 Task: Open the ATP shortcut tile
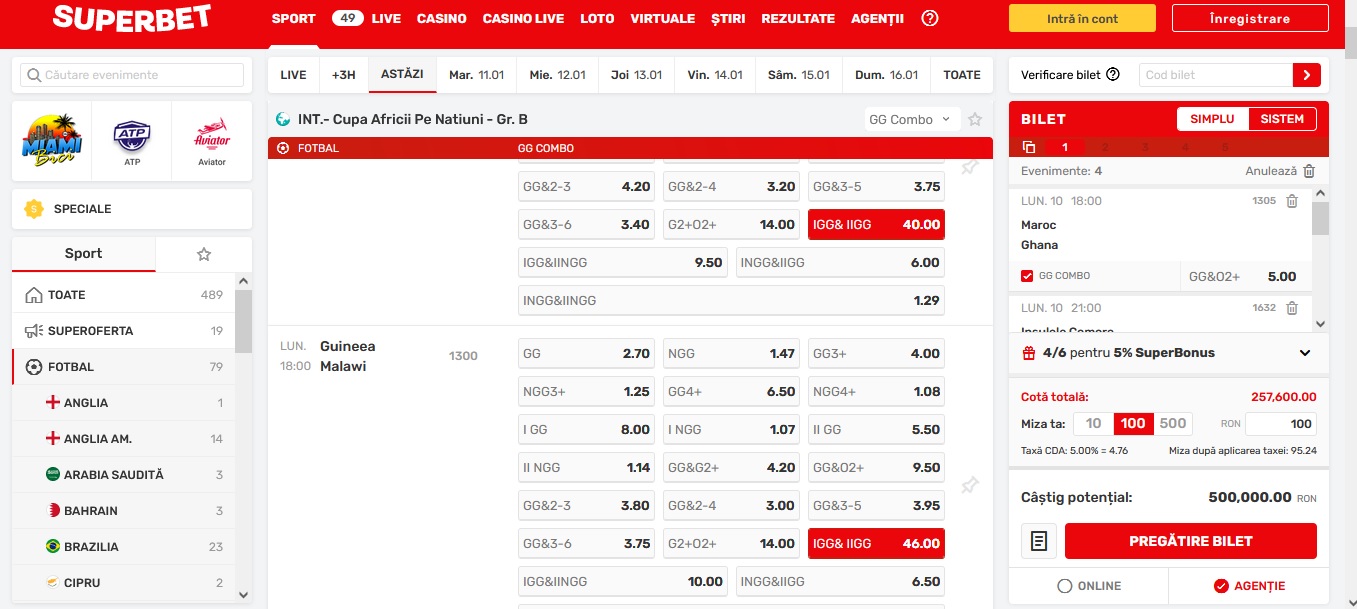132,141
